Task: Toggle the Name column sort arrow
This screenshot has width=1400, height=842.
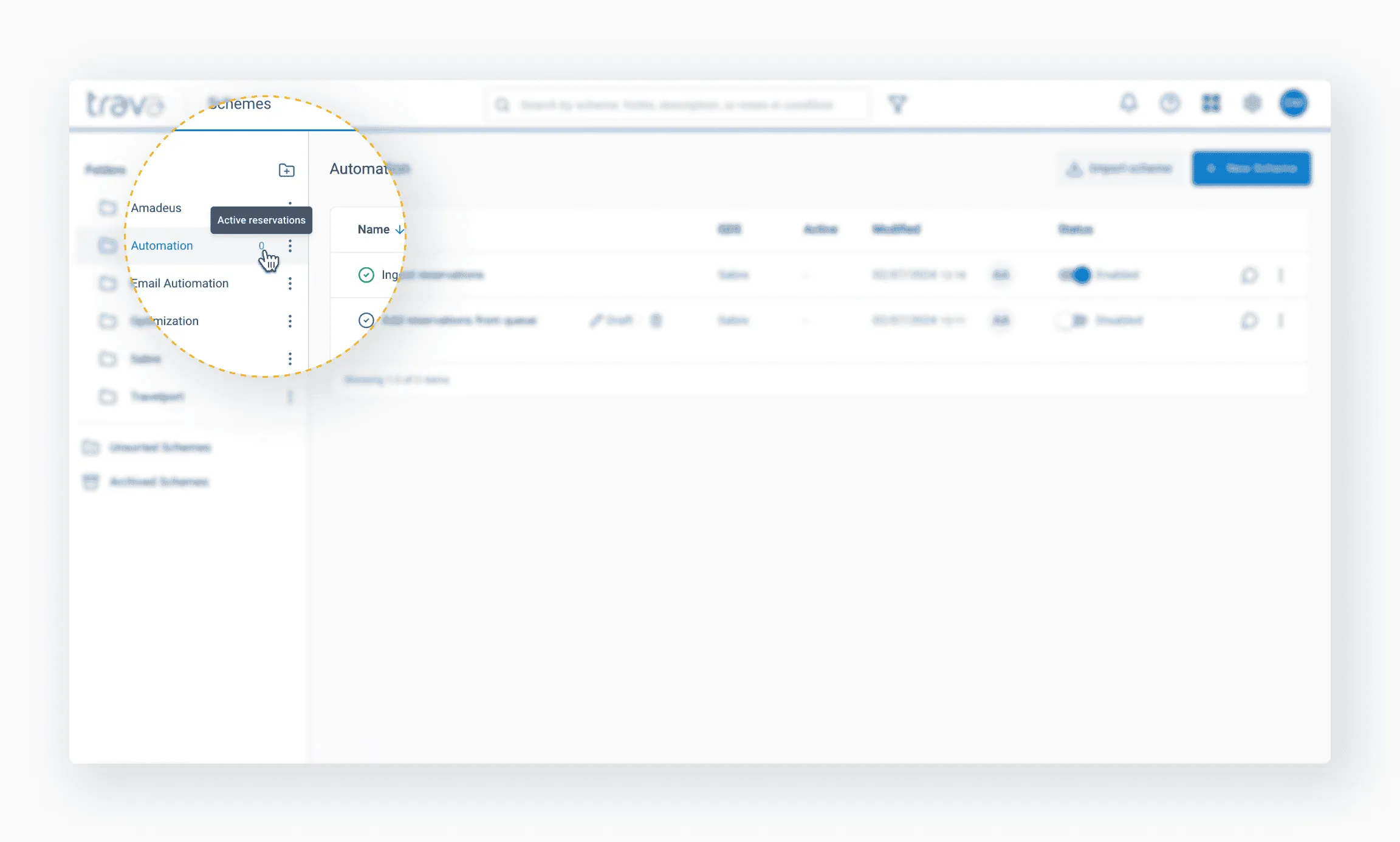Action: coord(399,229)
